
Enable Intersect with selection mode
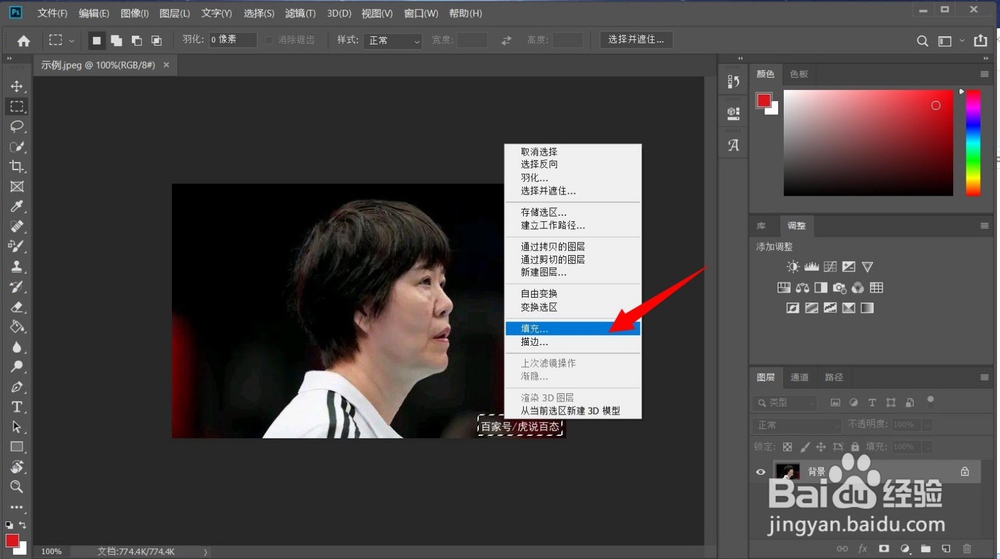coord(156,40)
